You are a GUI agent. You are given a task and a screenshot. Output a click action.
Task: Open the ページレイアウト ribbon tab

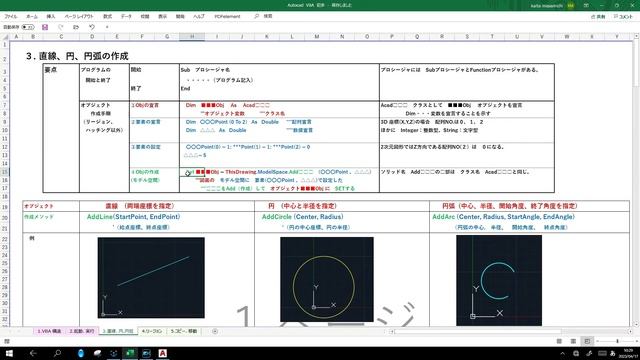[79, 16]
